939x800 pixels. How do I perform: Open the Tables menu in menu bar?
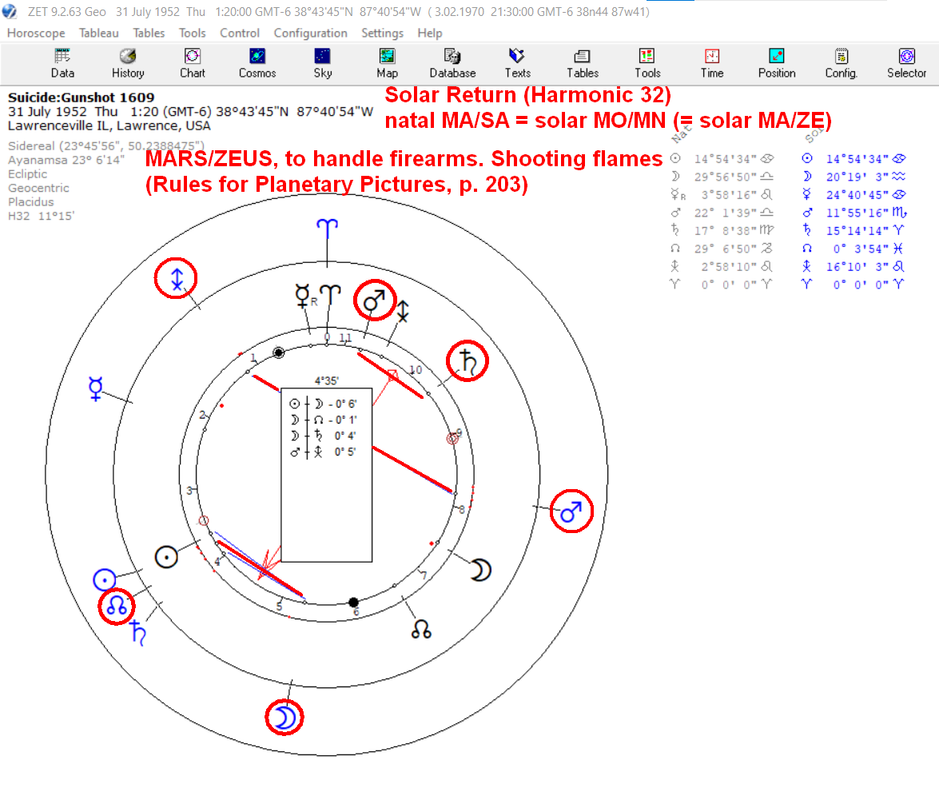(149, 33)
